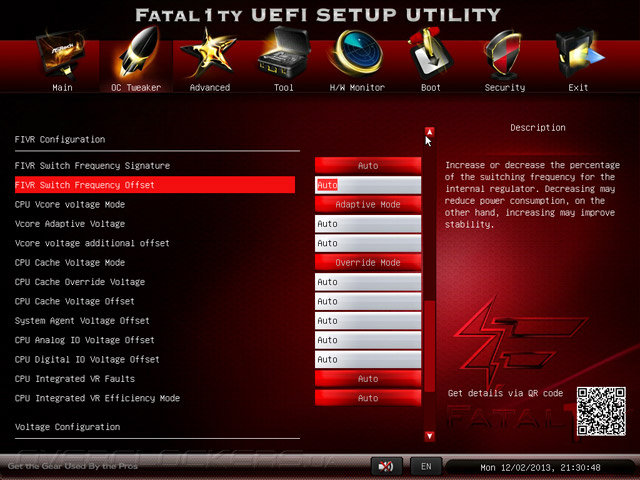Viewport: 640px width, 480px height.
Task: Click System Agent Voltage Offset field
Action: pyautogui.click(x=368, y=321)
